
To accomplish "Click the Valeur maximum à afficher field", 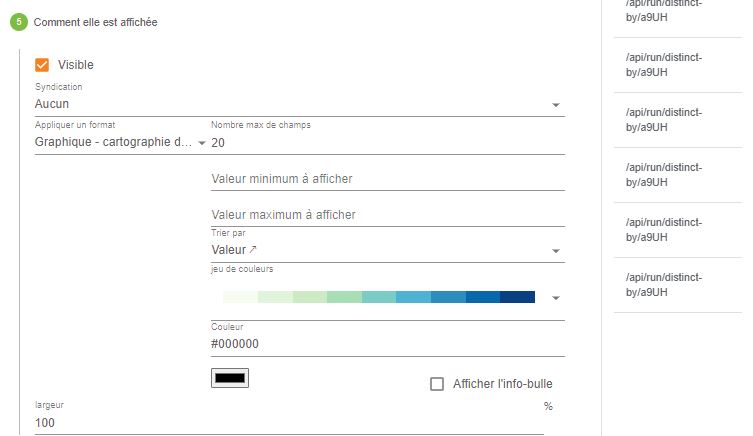I will pos(388,215).
